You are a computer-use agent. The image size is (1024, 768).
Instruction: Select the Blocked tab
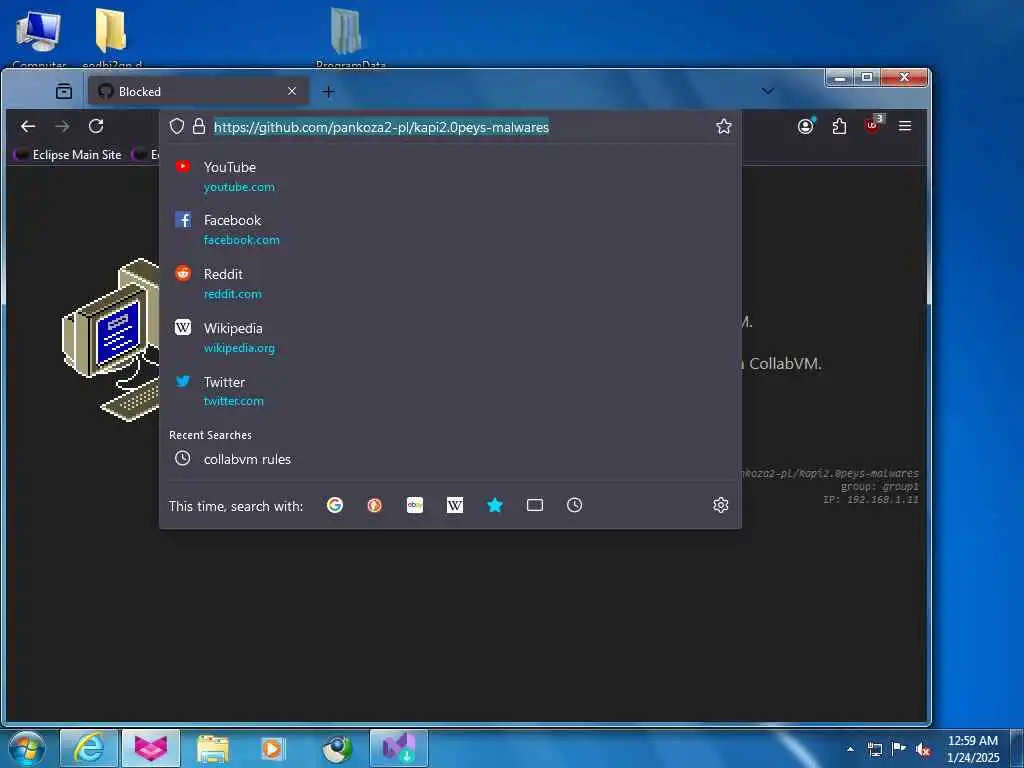(198, 91)
